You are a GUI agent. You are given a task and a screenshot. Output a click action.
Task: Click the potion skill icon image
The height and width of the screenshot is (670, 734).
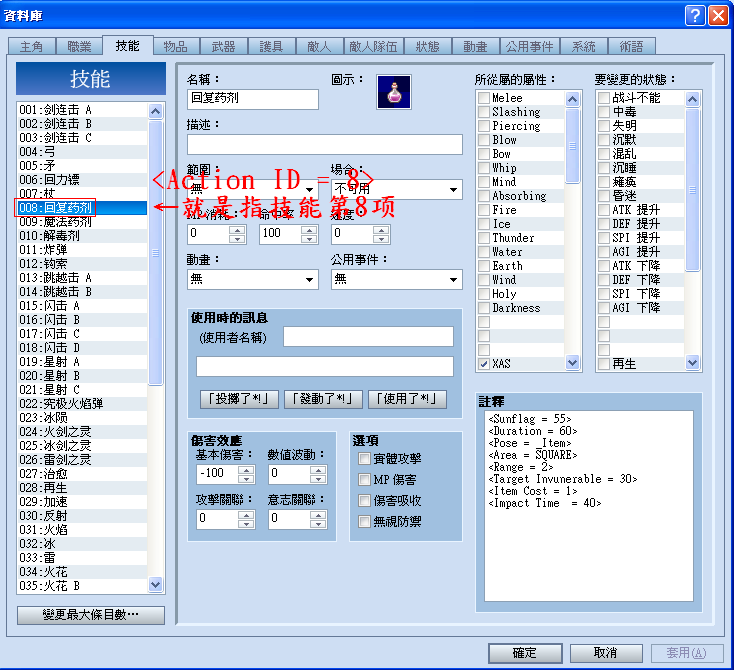coord(394,92)
